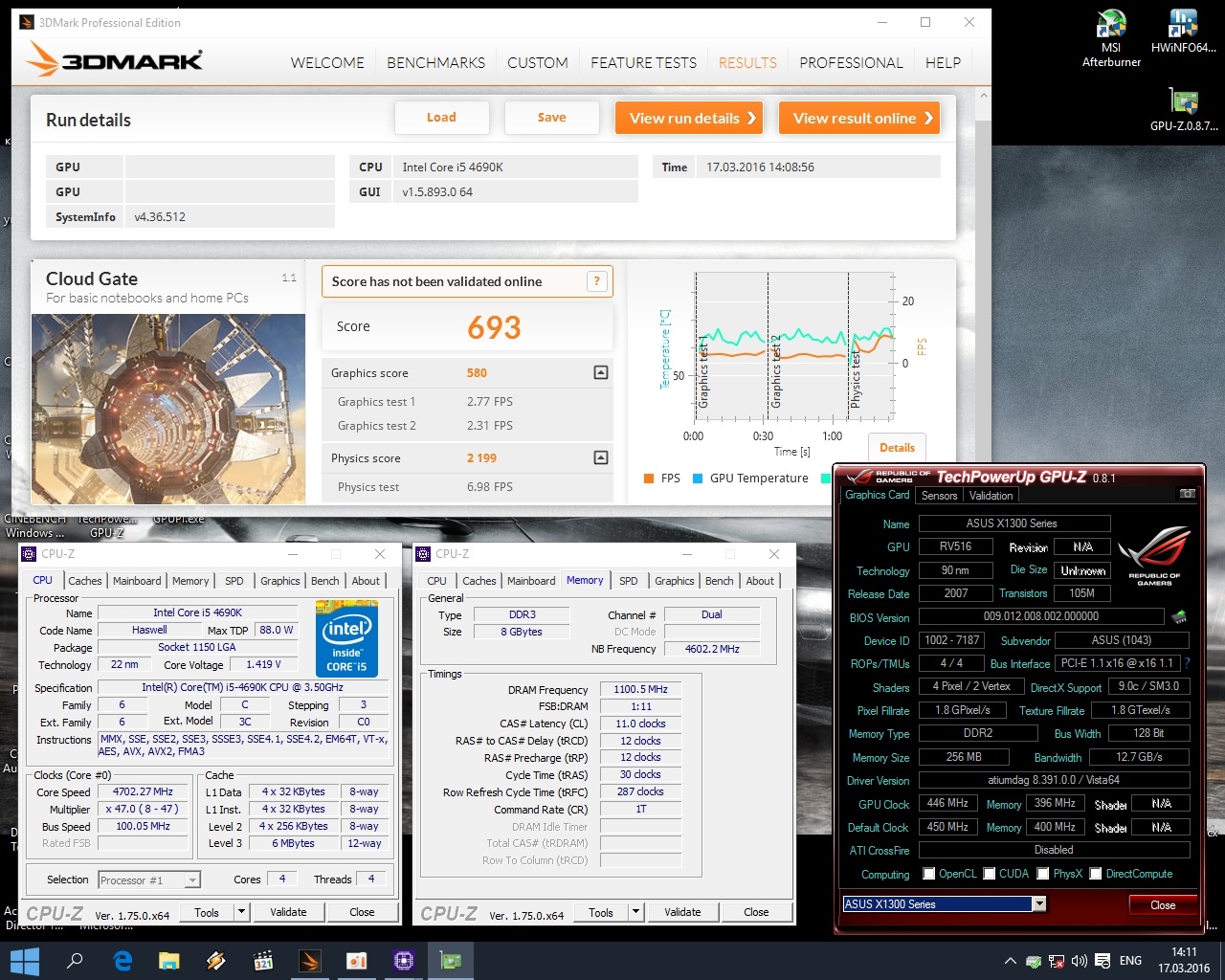
Task: Click the Core Speed value 4702.27 MHz
Action: tap(143, 791)
